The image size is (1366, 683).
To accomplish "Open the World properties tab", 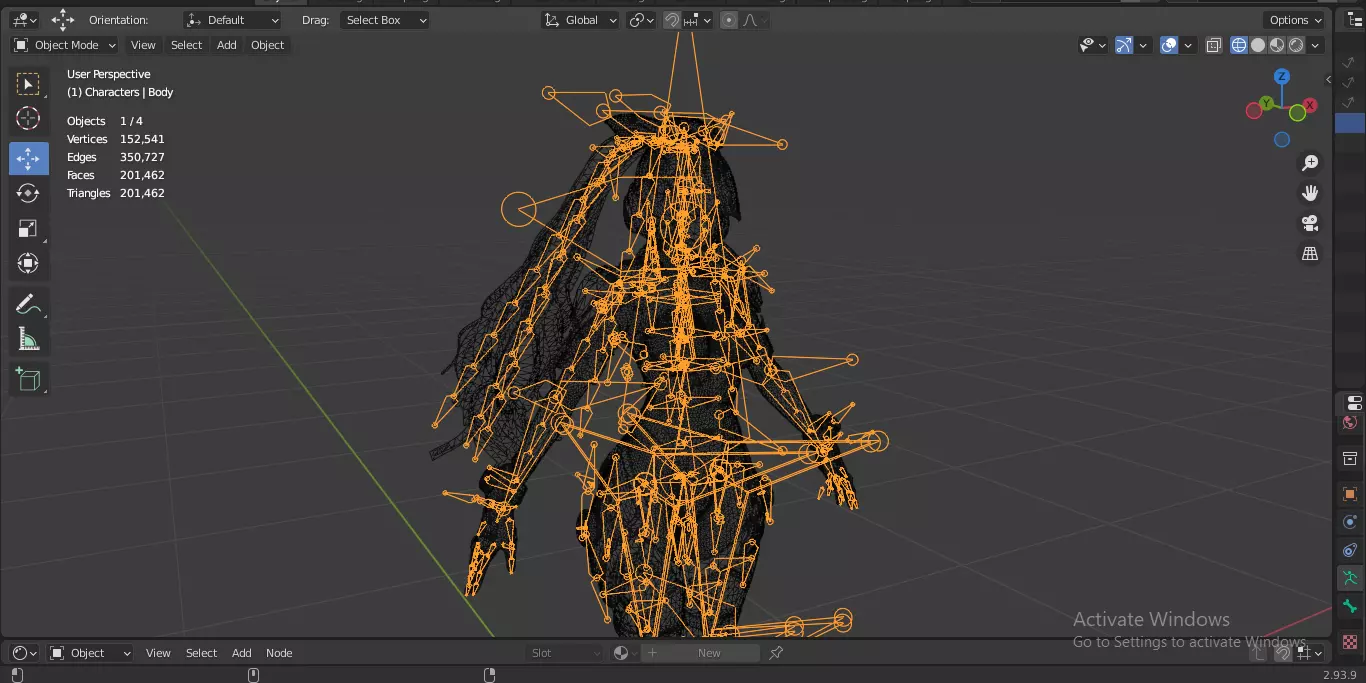I will 1350,423.
